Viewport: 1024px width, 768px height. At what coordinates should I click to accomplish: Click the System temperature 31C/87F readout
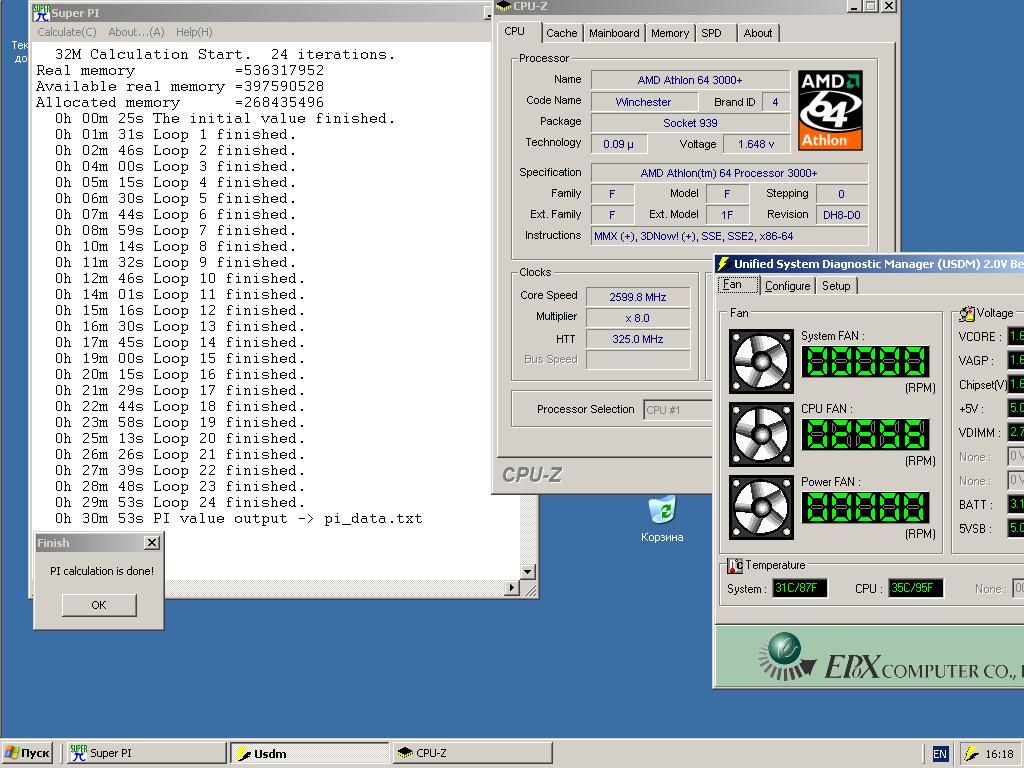tap(799, 588)
